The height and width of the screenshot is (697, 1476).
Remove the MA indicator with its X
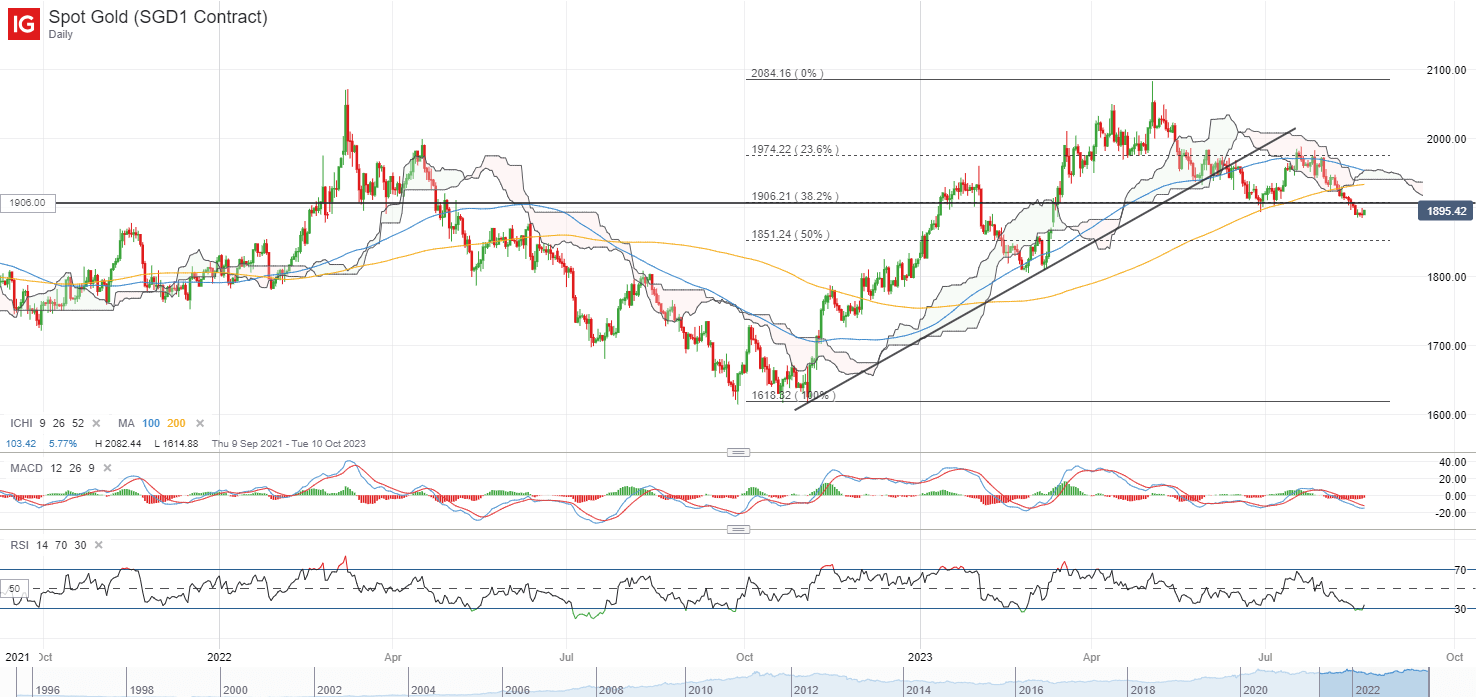point(200,423)
